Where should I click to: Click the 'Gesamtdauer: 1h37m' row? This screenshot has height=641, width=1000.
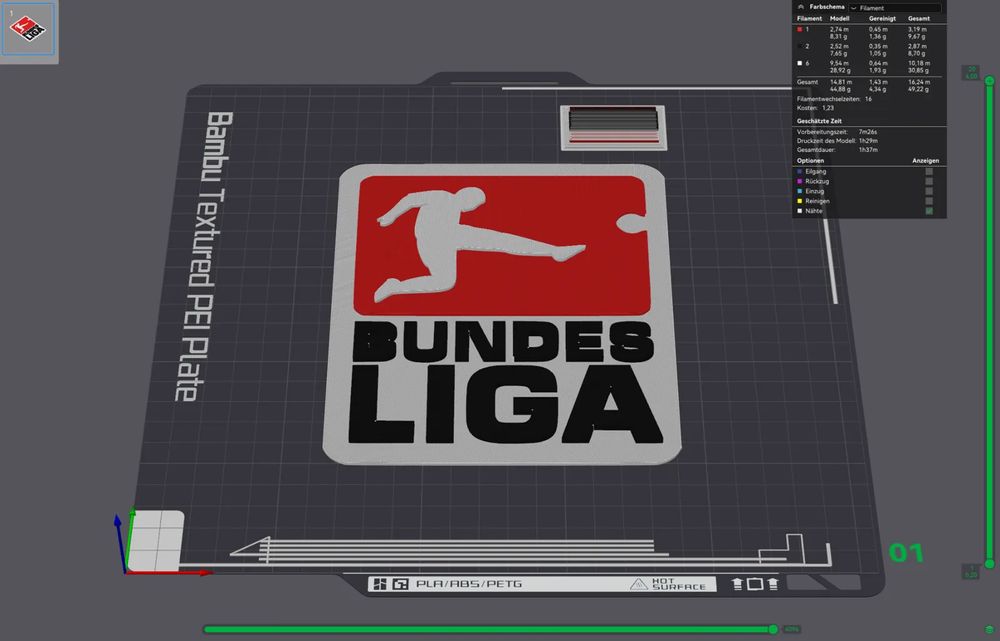click(837, 150)
